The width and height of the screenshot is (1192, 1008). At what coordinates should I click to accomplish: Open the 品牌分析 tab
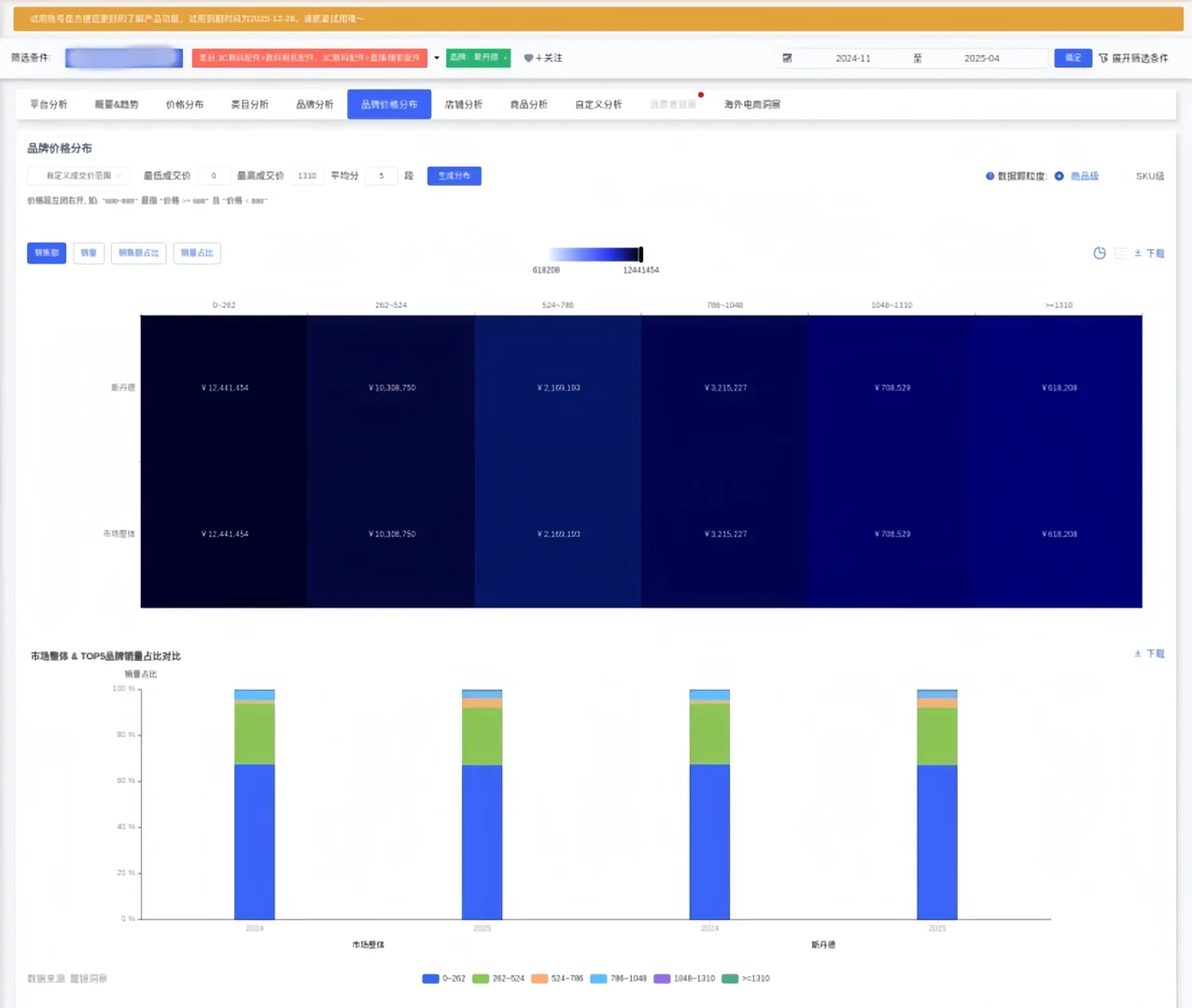click(x=315, y=105)
